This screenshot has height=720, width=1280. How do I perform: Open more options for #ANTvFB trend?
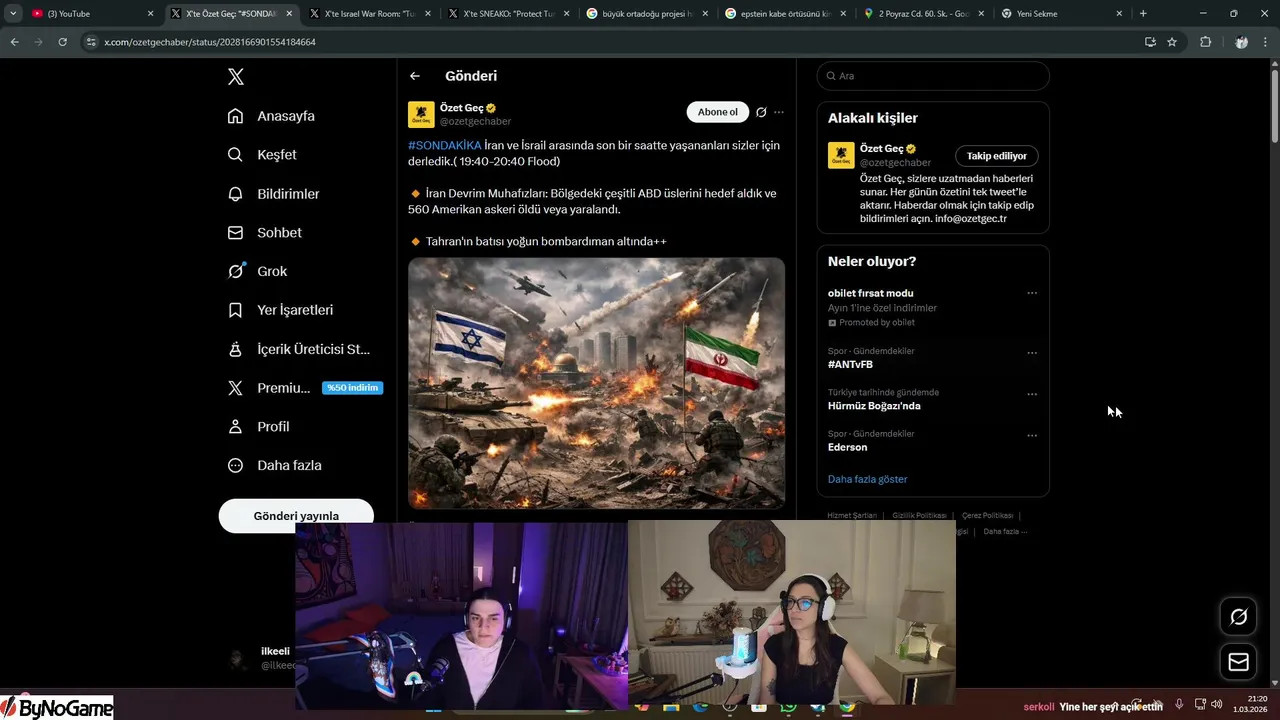click(x=1032, y=352)
